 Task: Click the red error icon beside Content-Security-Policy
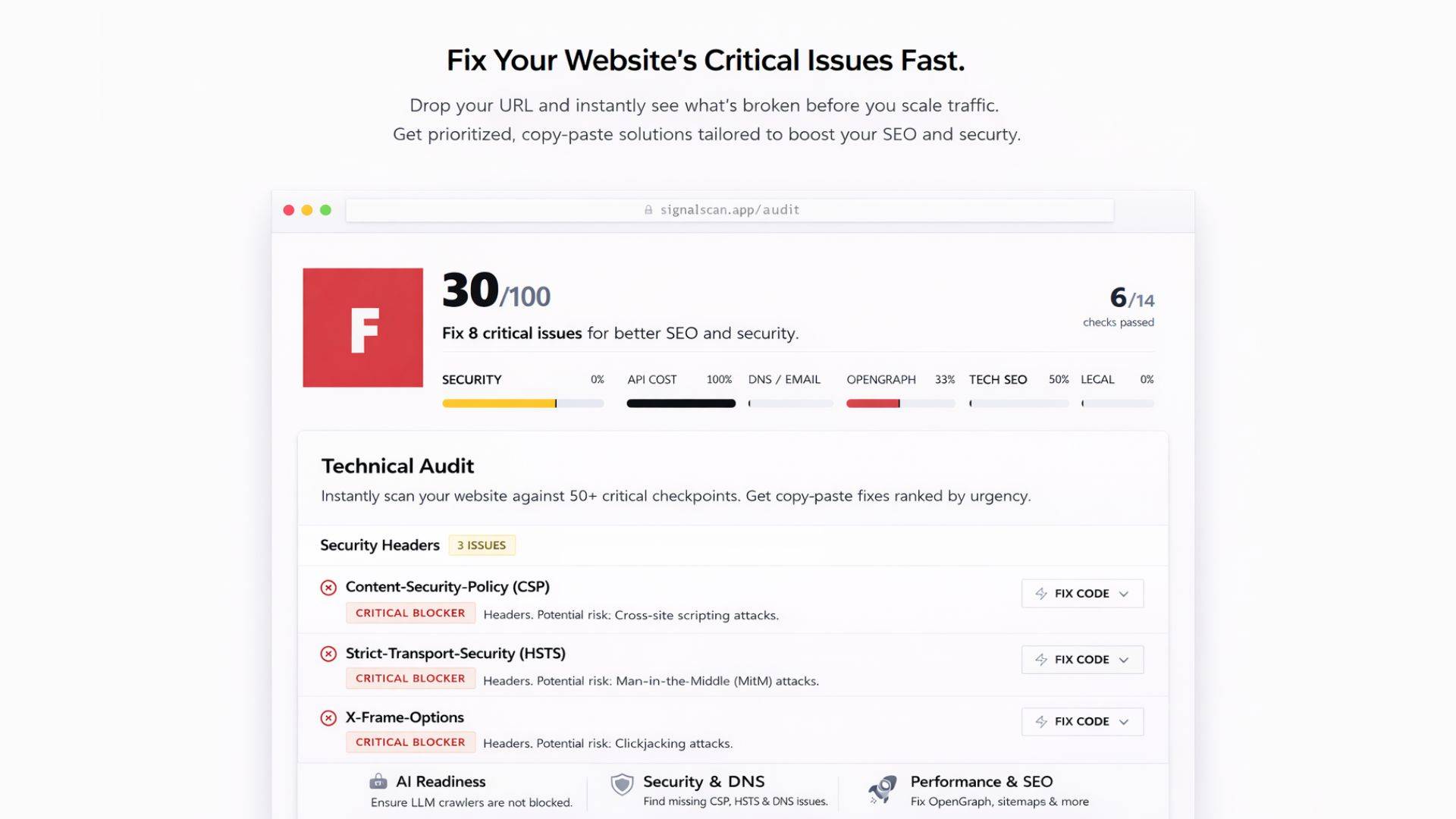click(x=328, y=588)
